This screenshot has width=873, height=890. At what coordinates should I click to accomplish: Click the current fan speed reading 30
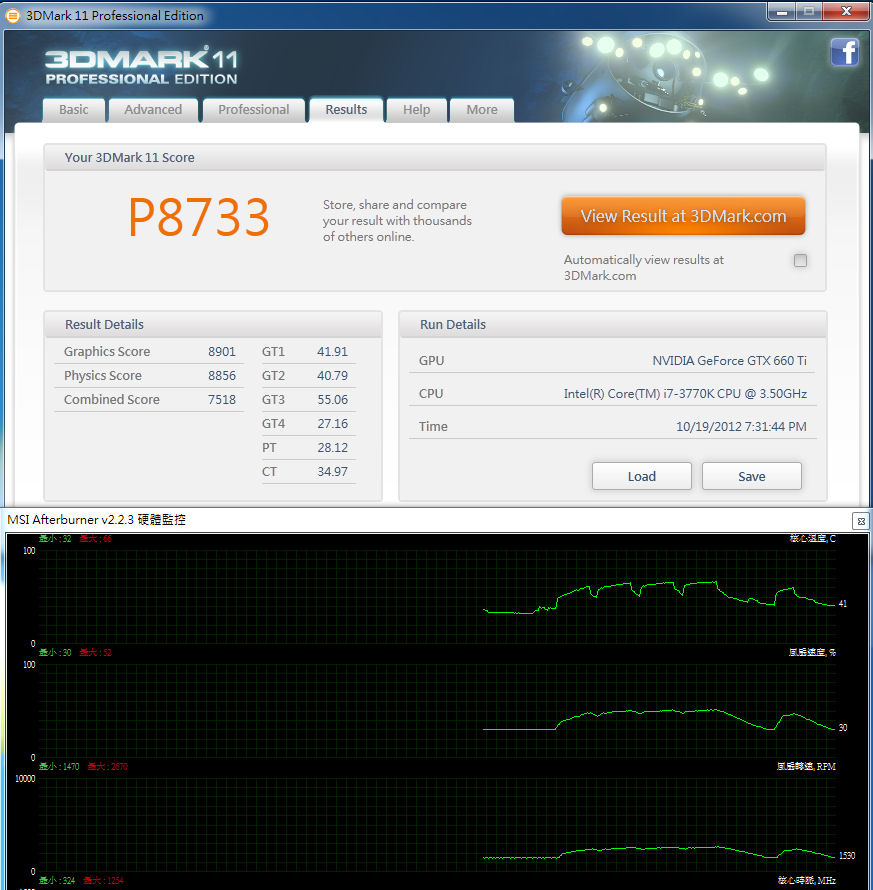(x=843, y=728)
